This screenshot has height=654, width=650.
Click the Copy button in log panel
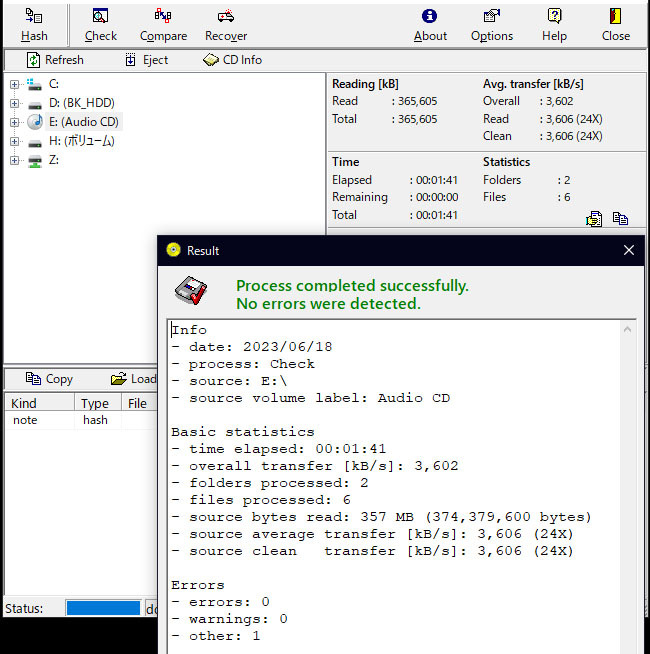pyautogui.click(x=49, y=379)
